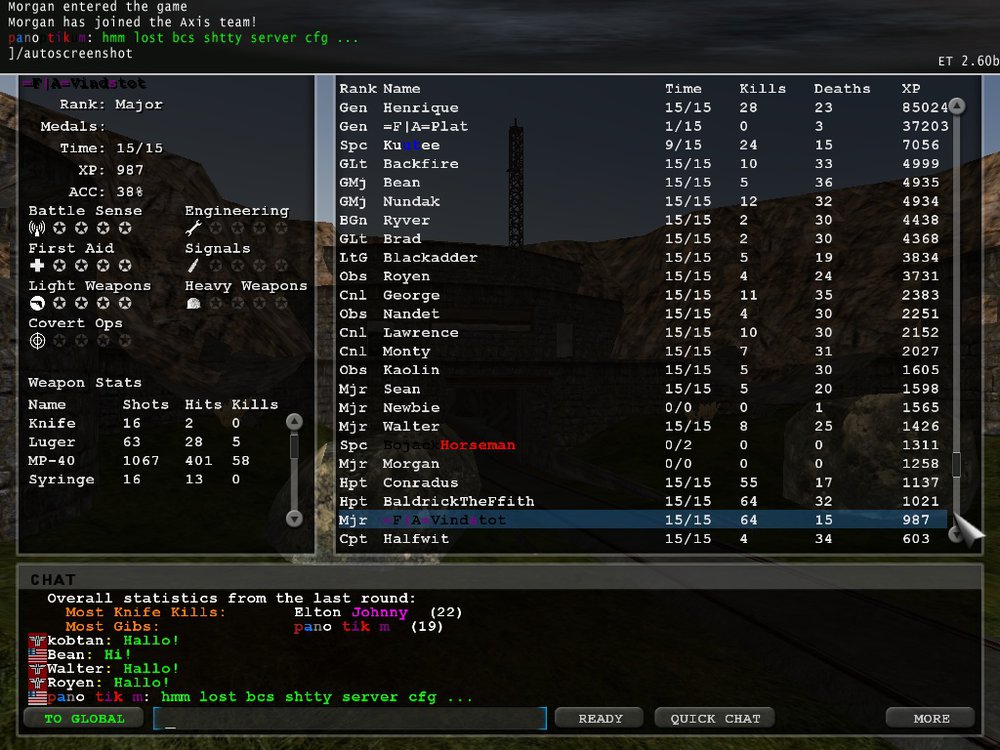This screenshot has width=1000, height=750.
Task: Click the Axis flag beside kobtan's chat message
Action: coord(38,640)
